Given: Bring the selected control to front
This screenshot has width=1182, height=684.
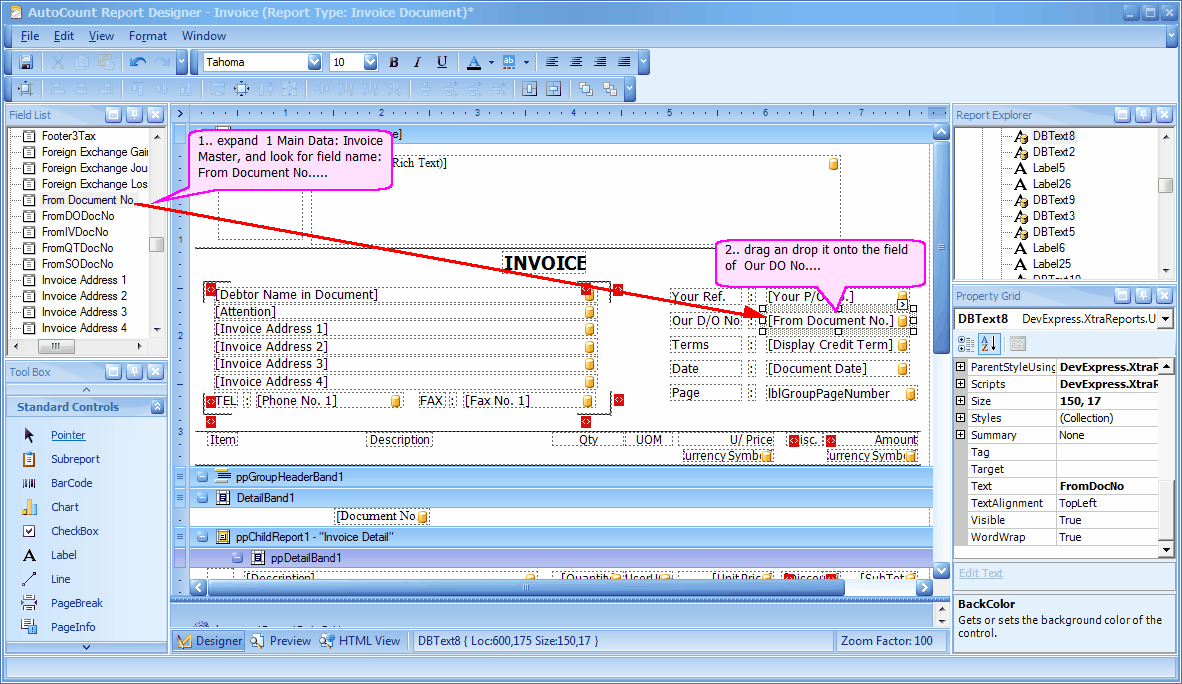Looking at the screenshot, I should [586, 89].
